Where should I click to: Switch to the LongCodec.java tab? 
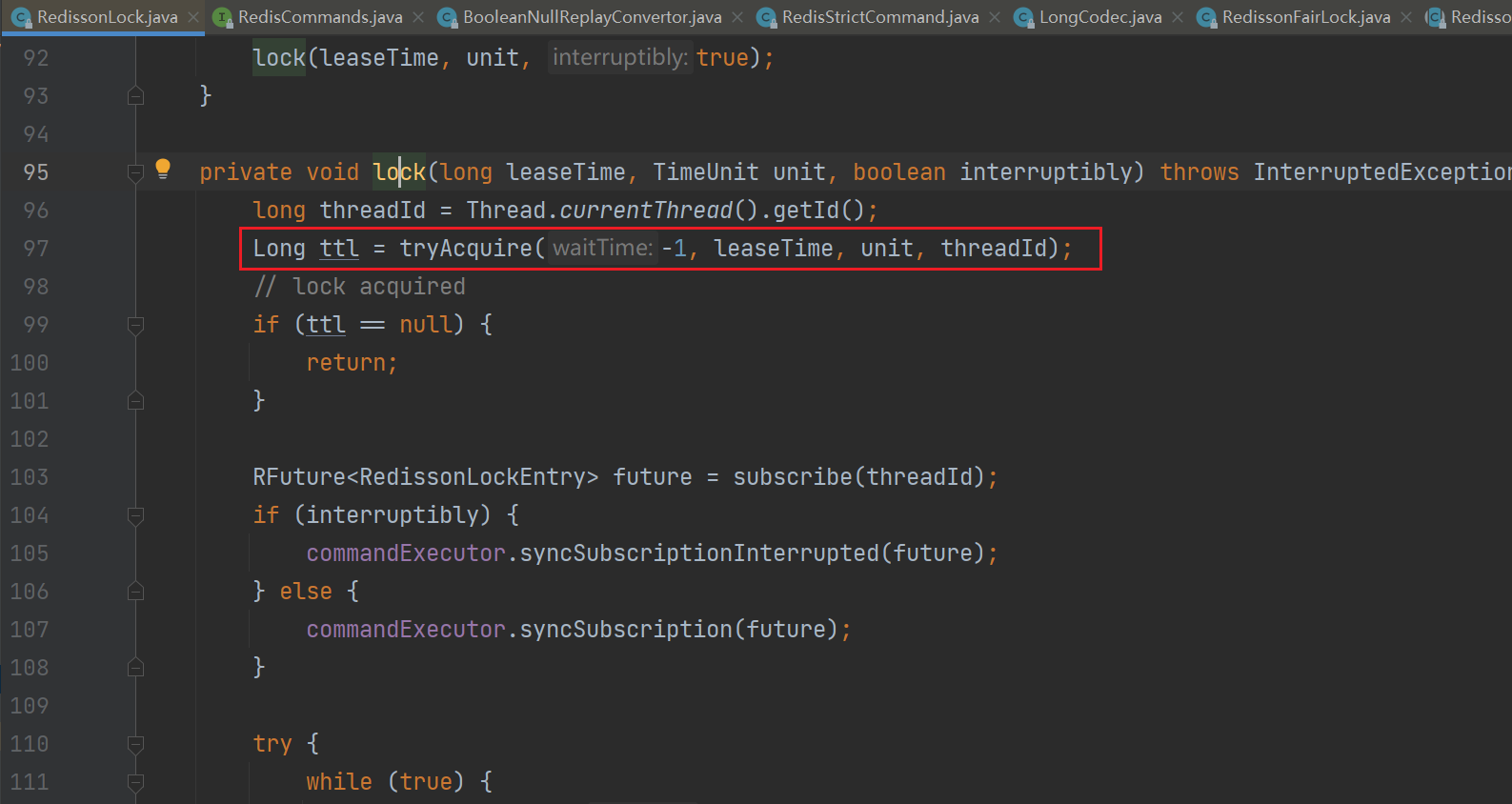coord(1099,17)
